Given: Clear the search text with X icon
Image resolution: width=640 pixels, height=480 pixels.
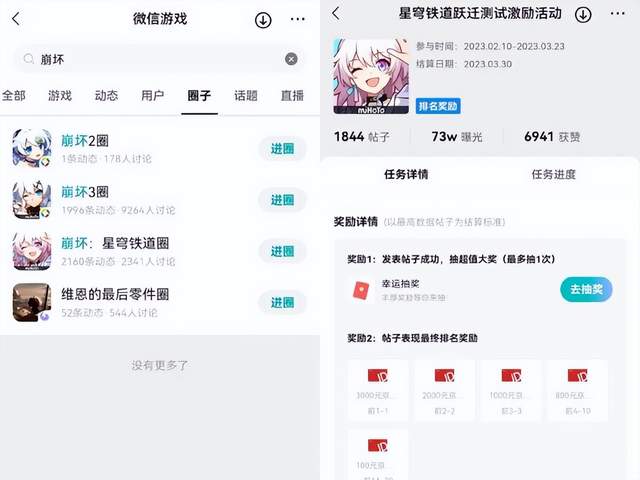Looking at the screenshot, I should [x=291, y=59].
